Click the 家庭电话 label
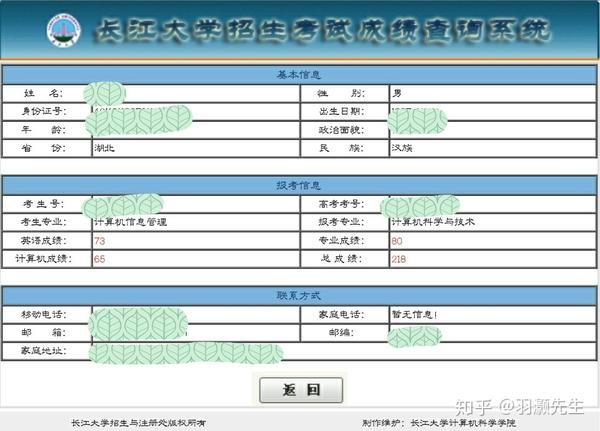The height and width of the screenshot is (431, 600). pyautogui.click(x=341, y=315)
